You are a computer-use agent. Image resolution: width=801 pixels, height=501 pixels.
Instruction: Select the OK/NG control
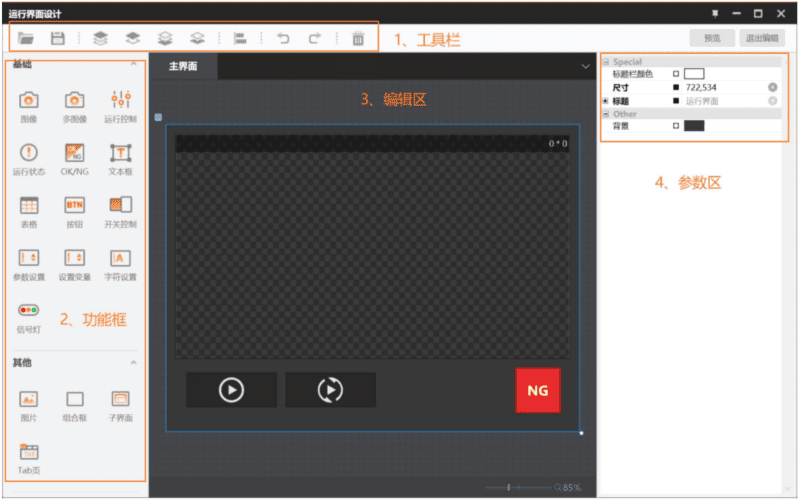click(75, 159)
